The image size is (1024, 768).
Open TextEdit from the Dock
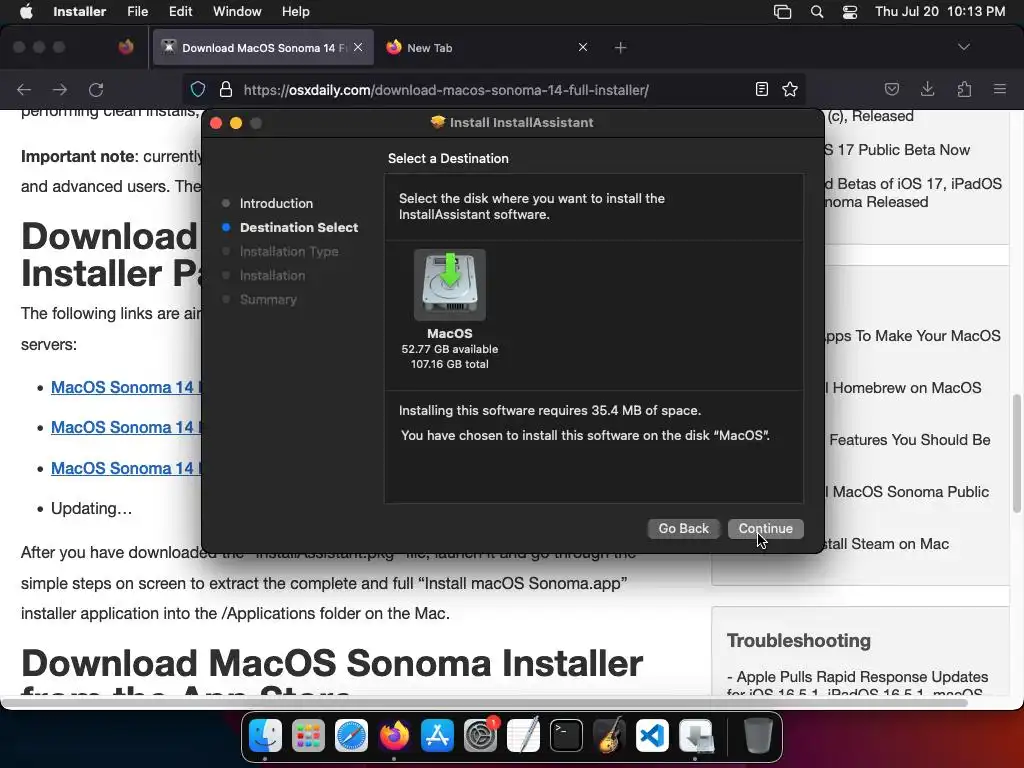(524, 736)
